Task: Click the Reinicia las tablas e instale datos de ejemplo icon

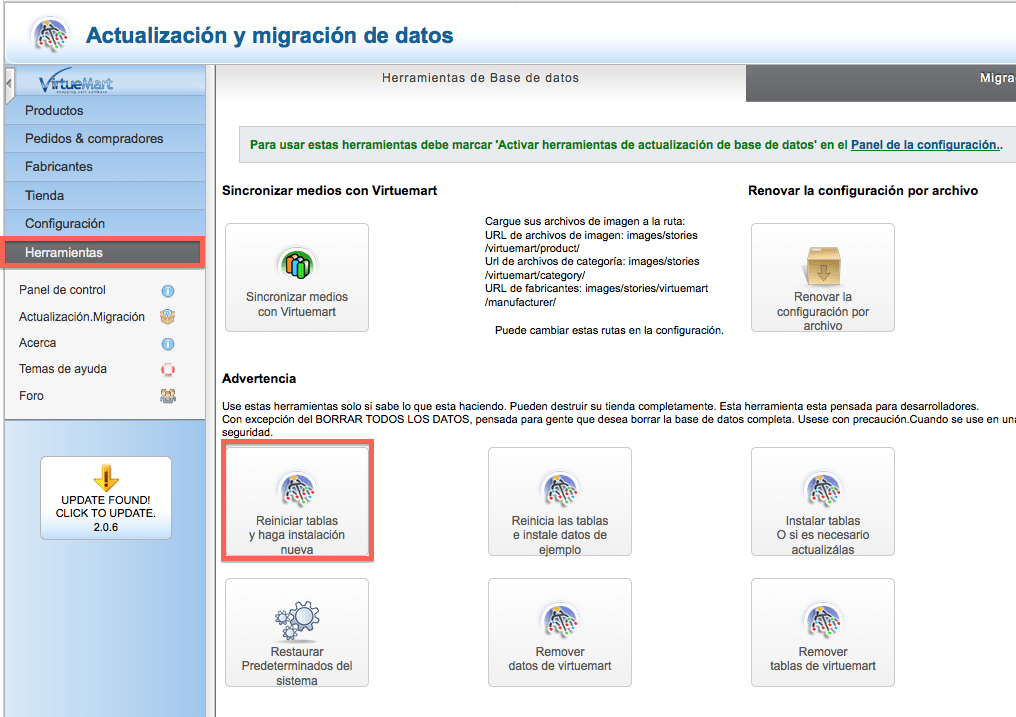Action: click(560, 489)
